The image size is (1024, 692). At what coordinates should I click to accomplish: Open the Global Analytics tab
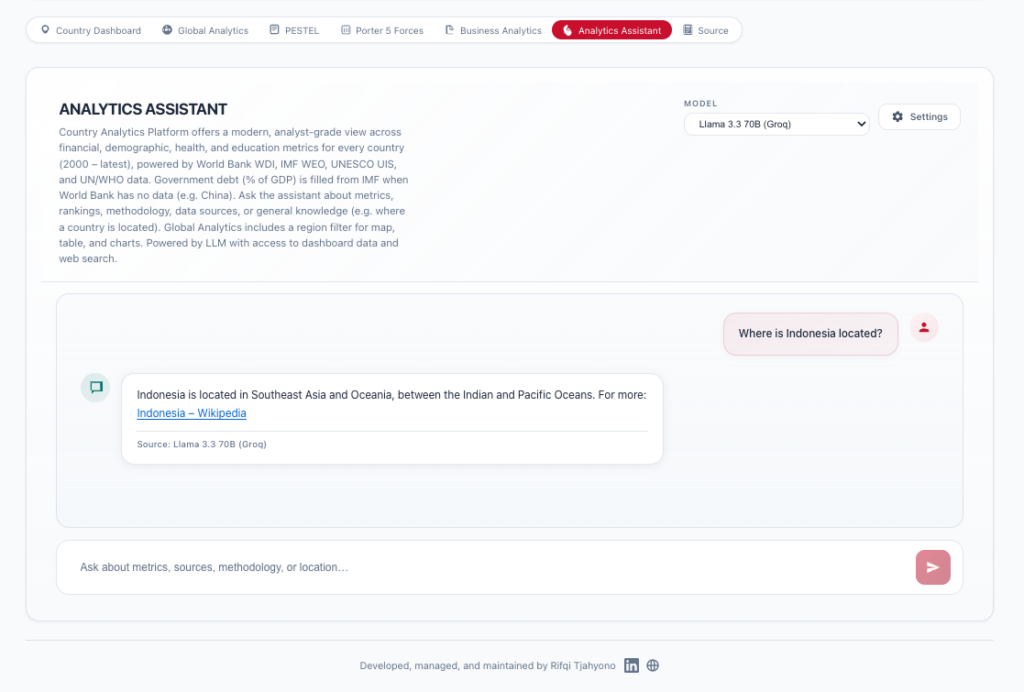pyautogui.click(x=205, y=31)
